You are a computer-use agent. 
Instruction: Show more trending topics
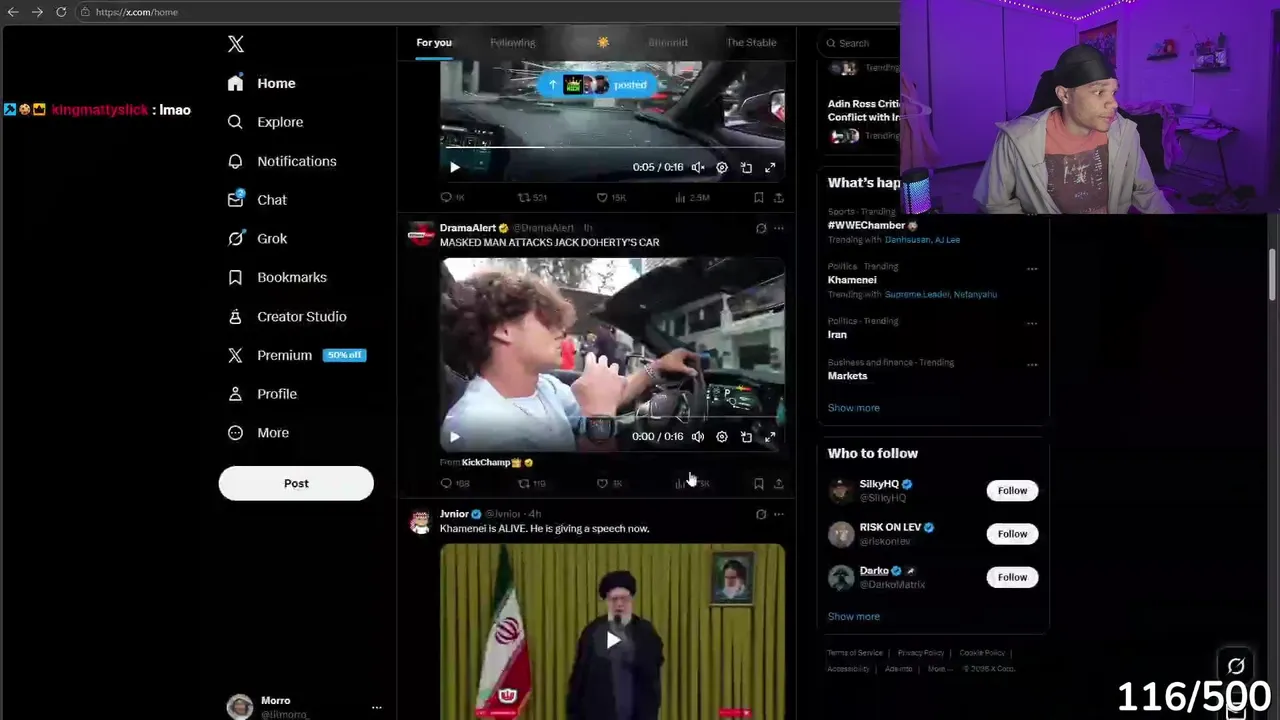click(x=853, y=408)
